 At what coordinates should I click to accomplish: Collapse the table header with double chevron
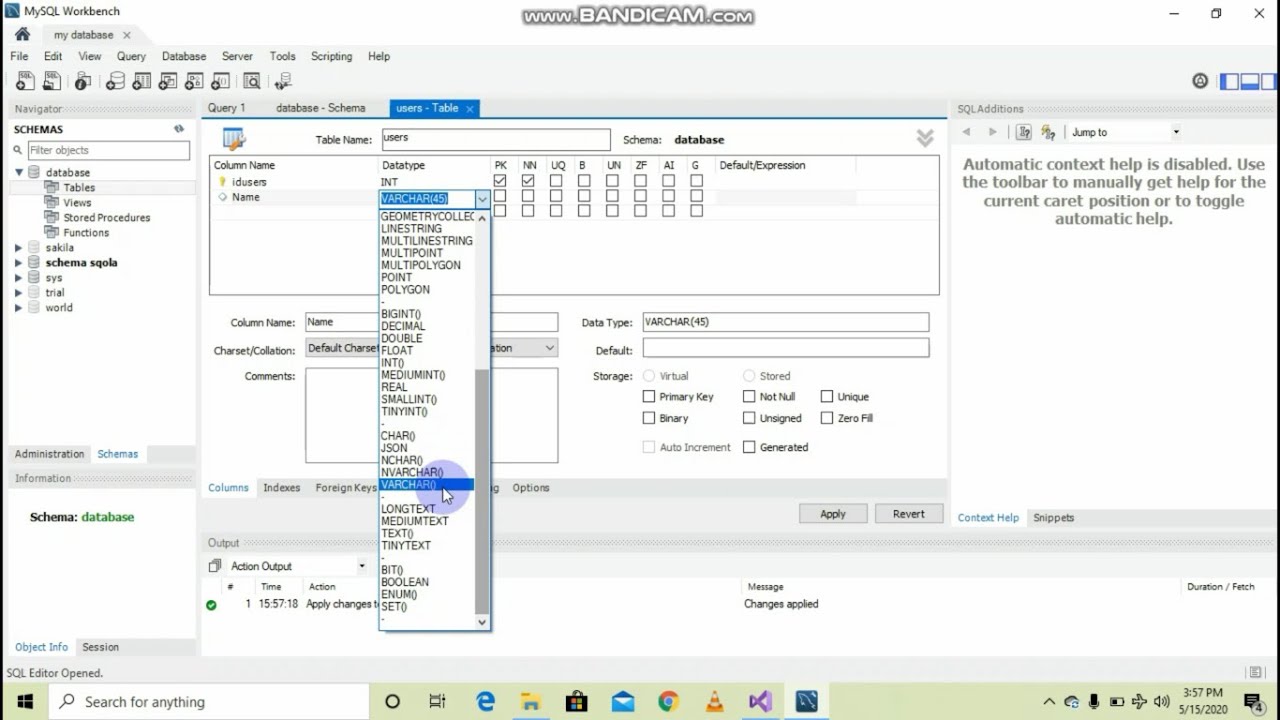(925, 138)
